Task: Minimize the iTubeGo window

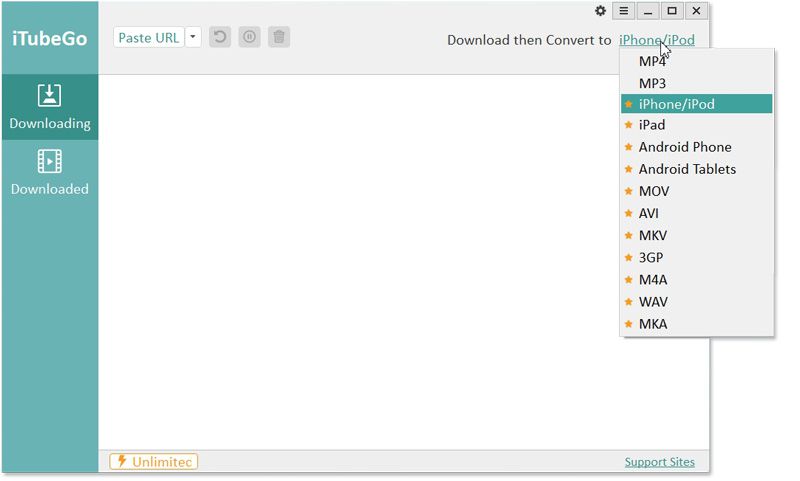Action: [647, 11]
